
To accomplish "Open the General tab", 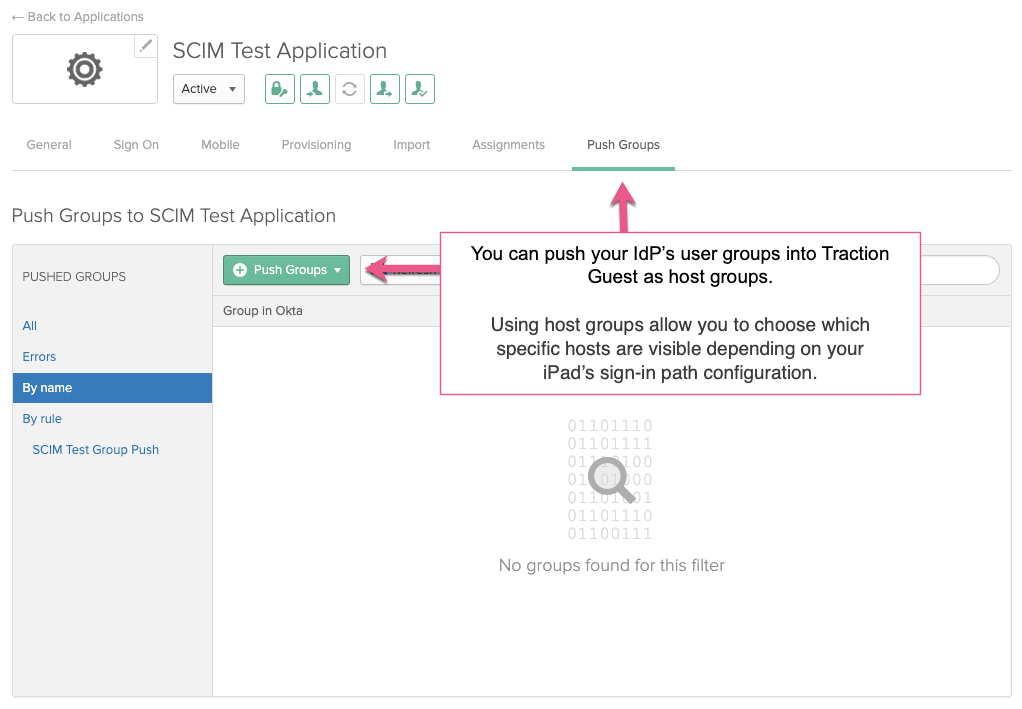I will (48, 144).
